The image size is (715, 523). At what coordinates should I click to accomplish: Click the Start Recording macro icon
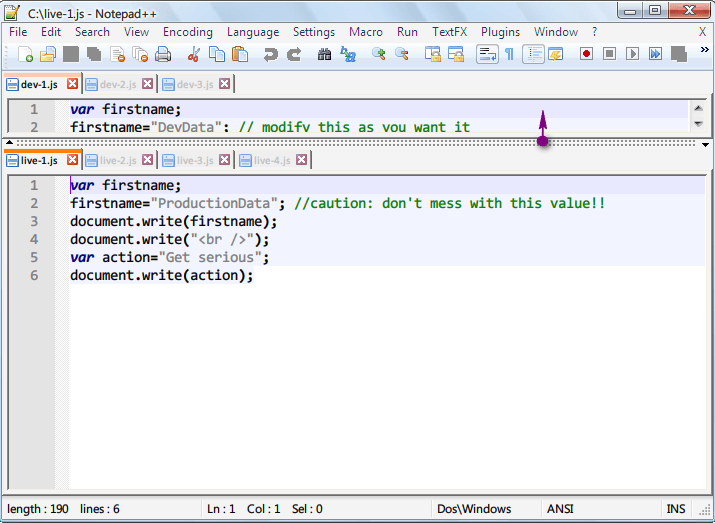pos(586,54)
